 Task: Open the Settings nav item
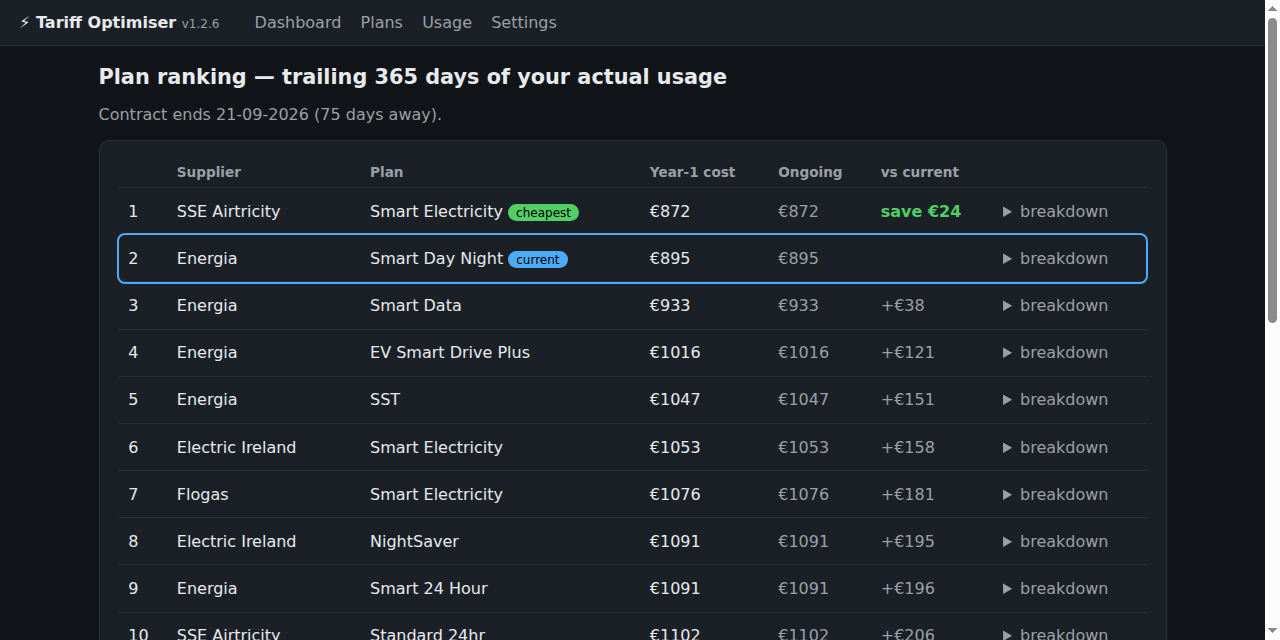tap(524, 22)
